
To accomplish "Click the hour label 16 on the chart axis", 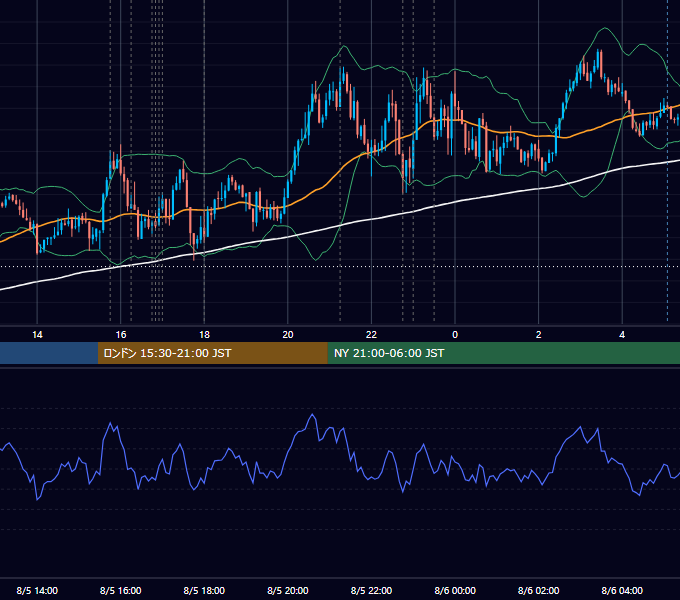I will point(121,335).
